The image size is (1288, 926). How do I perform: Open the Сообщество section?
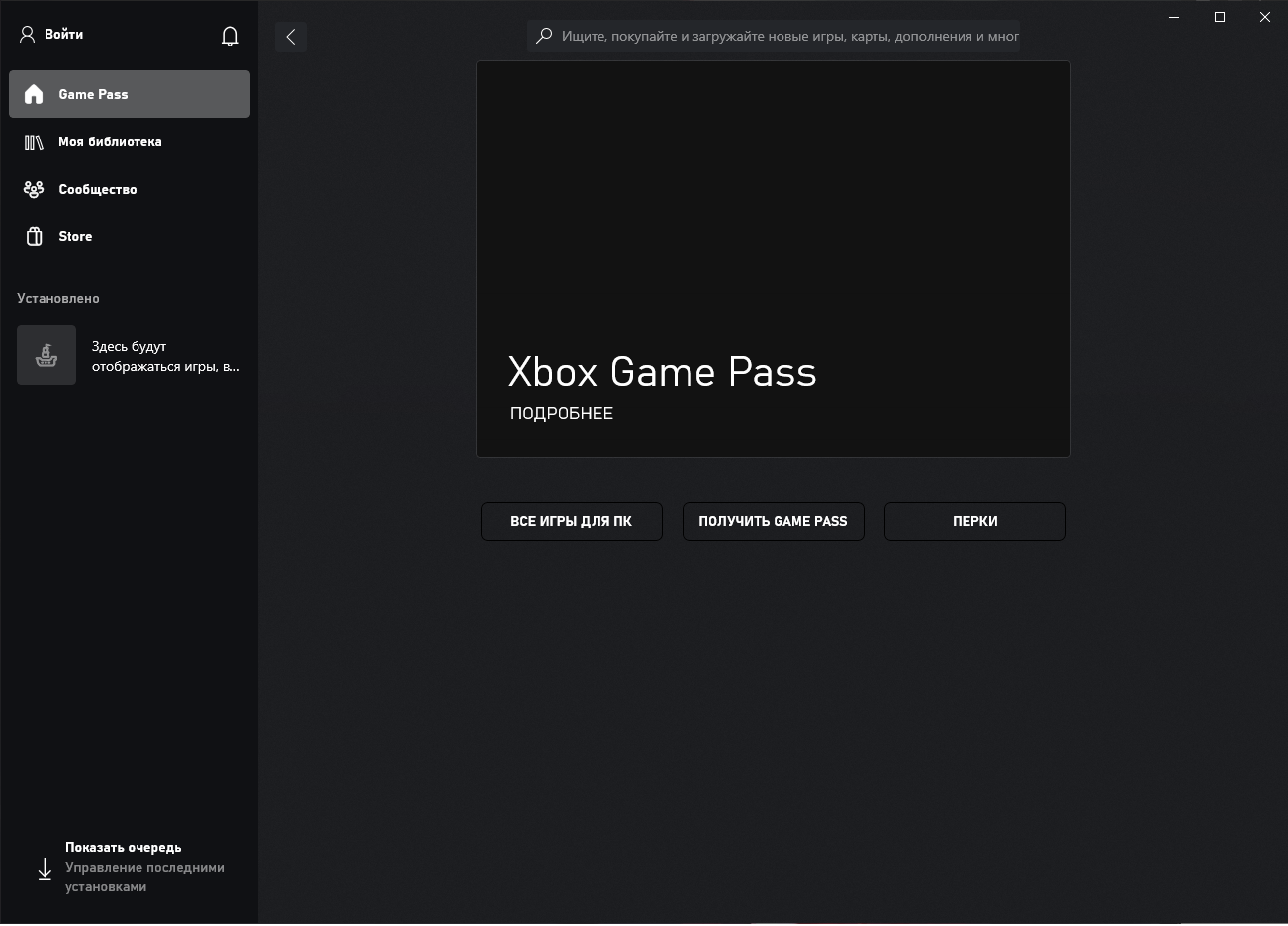point(130,189)
